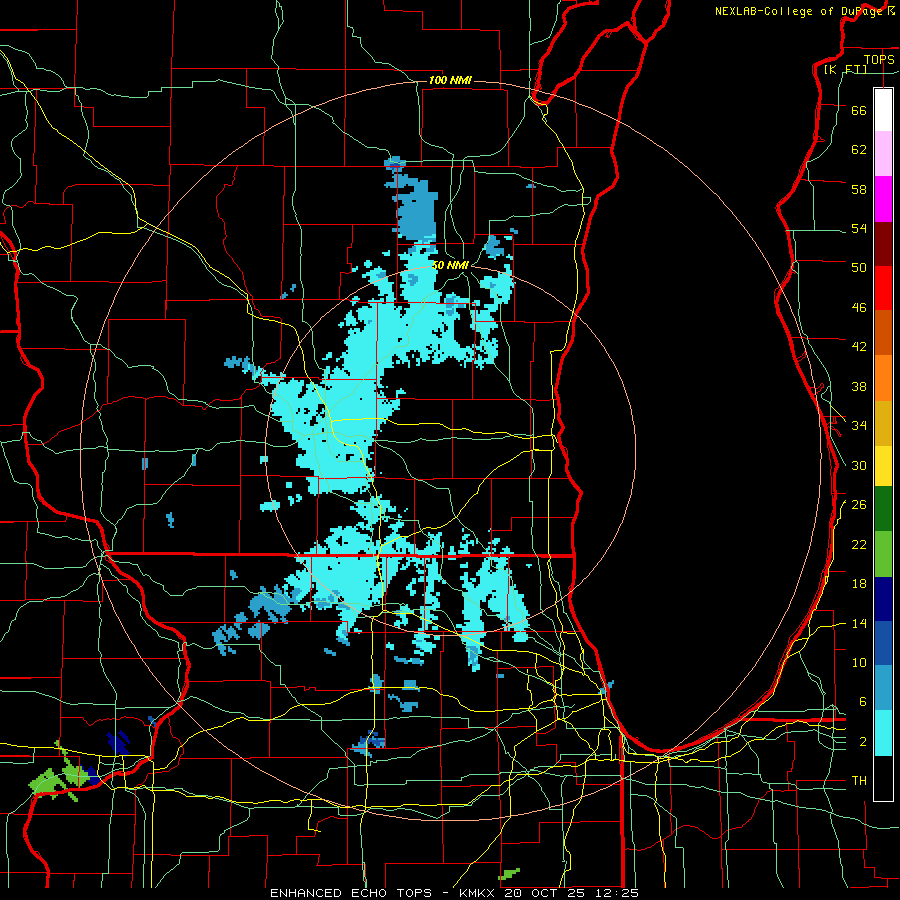900x900 pixels.
Task: Pick the burnt orange legend swatch
Action: (883, 333)
